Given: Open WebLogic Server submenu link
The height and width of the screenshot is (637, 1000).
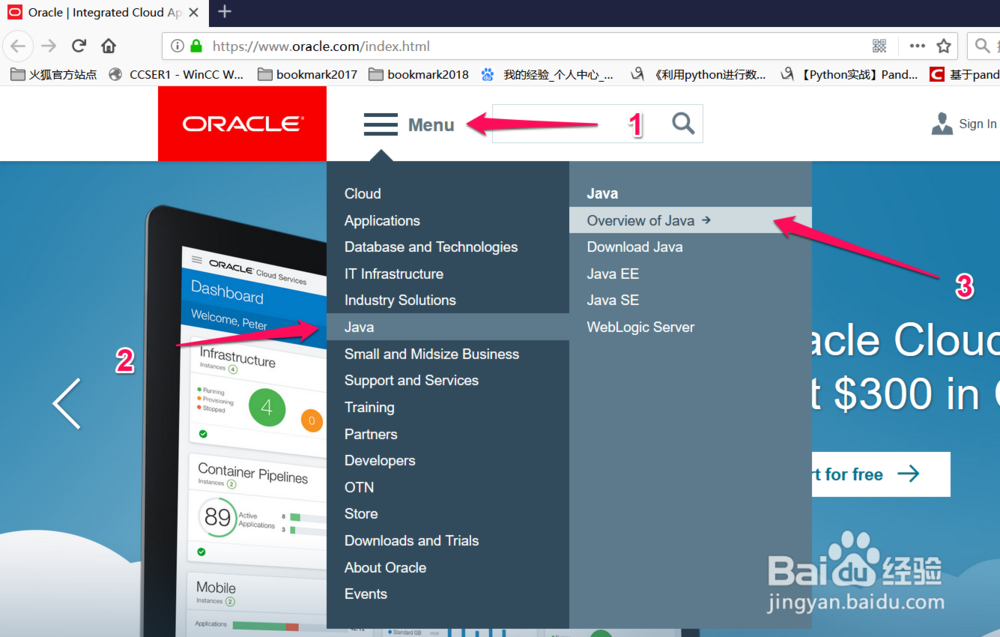Looking at the screenshot, I should pyautogui.click(x=640, y=327).
